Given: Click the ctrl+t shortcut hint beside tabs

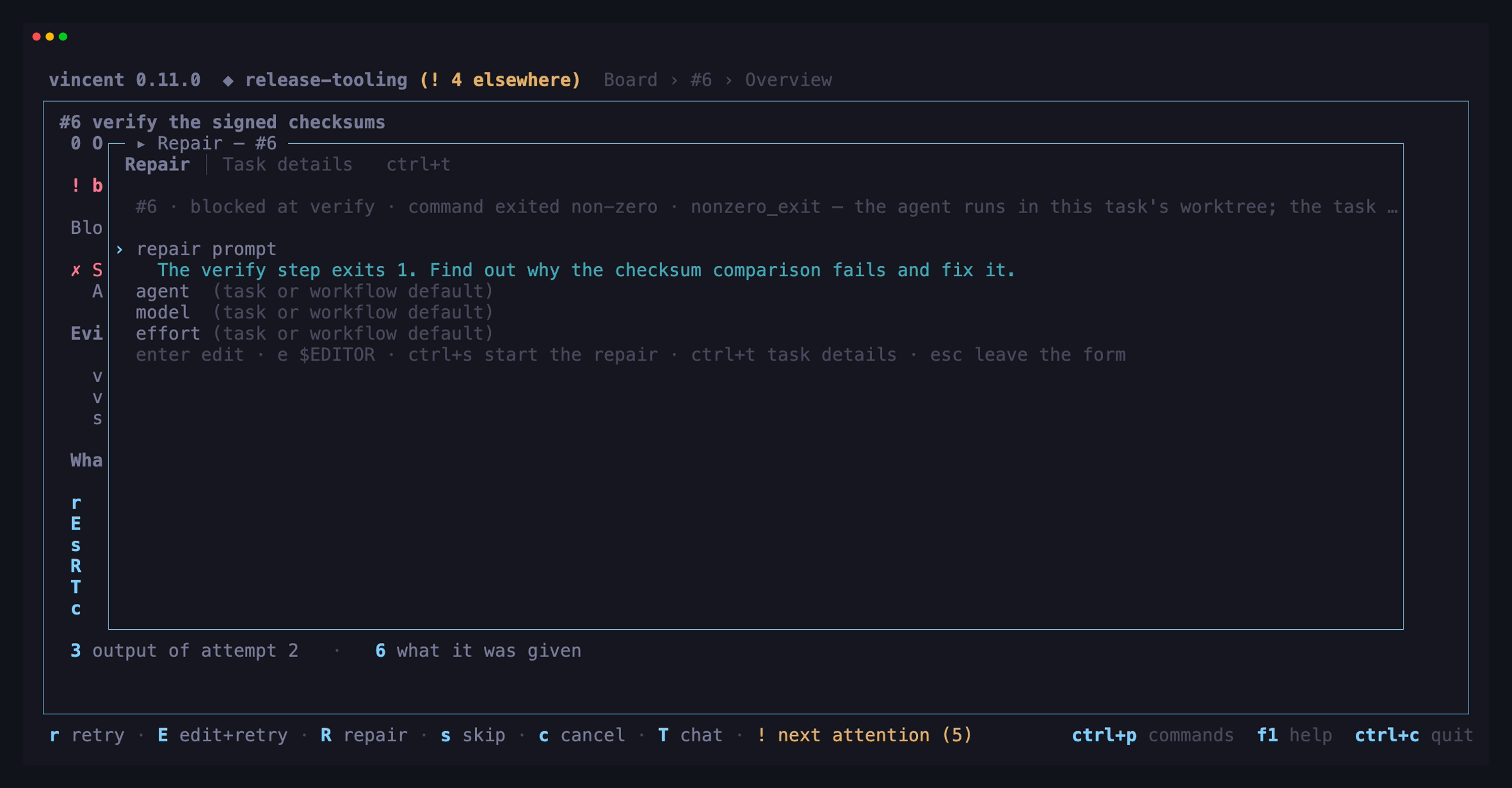Looking at the screenshot, I should (418, 165).
